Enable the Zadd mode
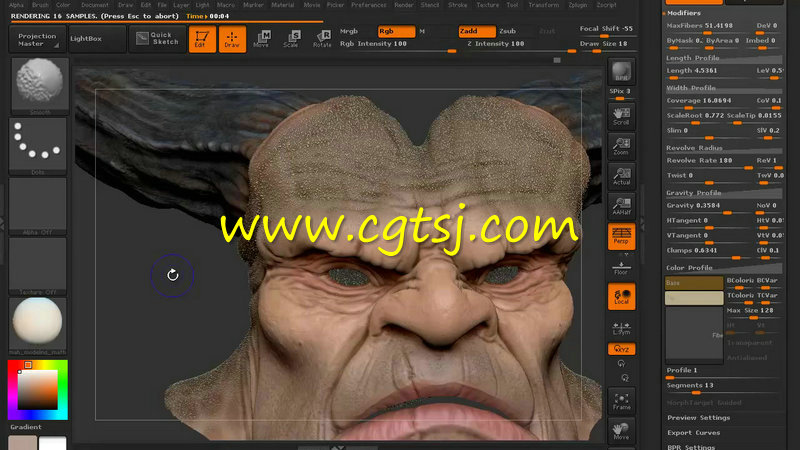The height and width of the screenshot is (450, 800). click(x=477, y=31)
